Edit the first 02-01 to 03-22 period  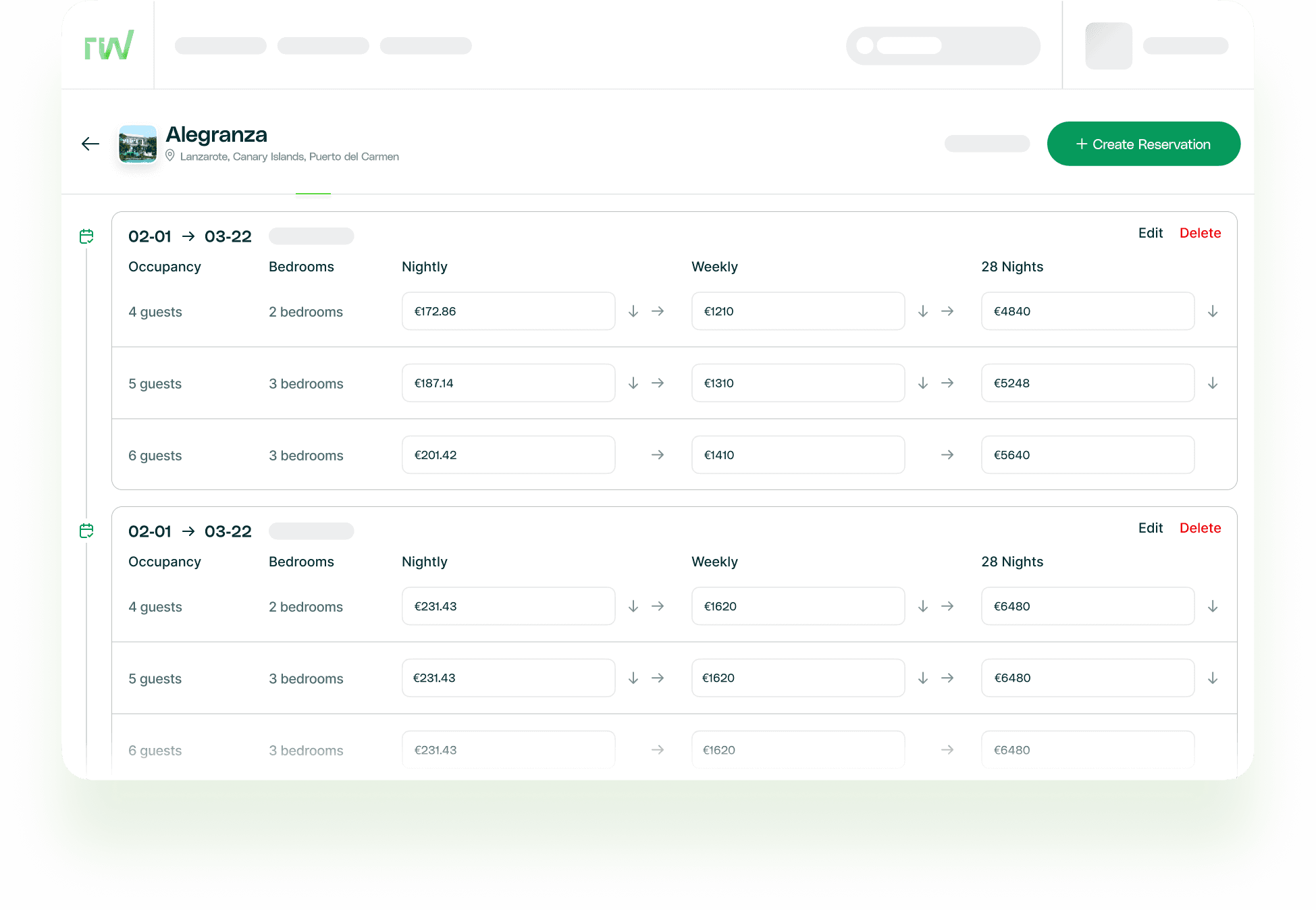[1150, 233]
